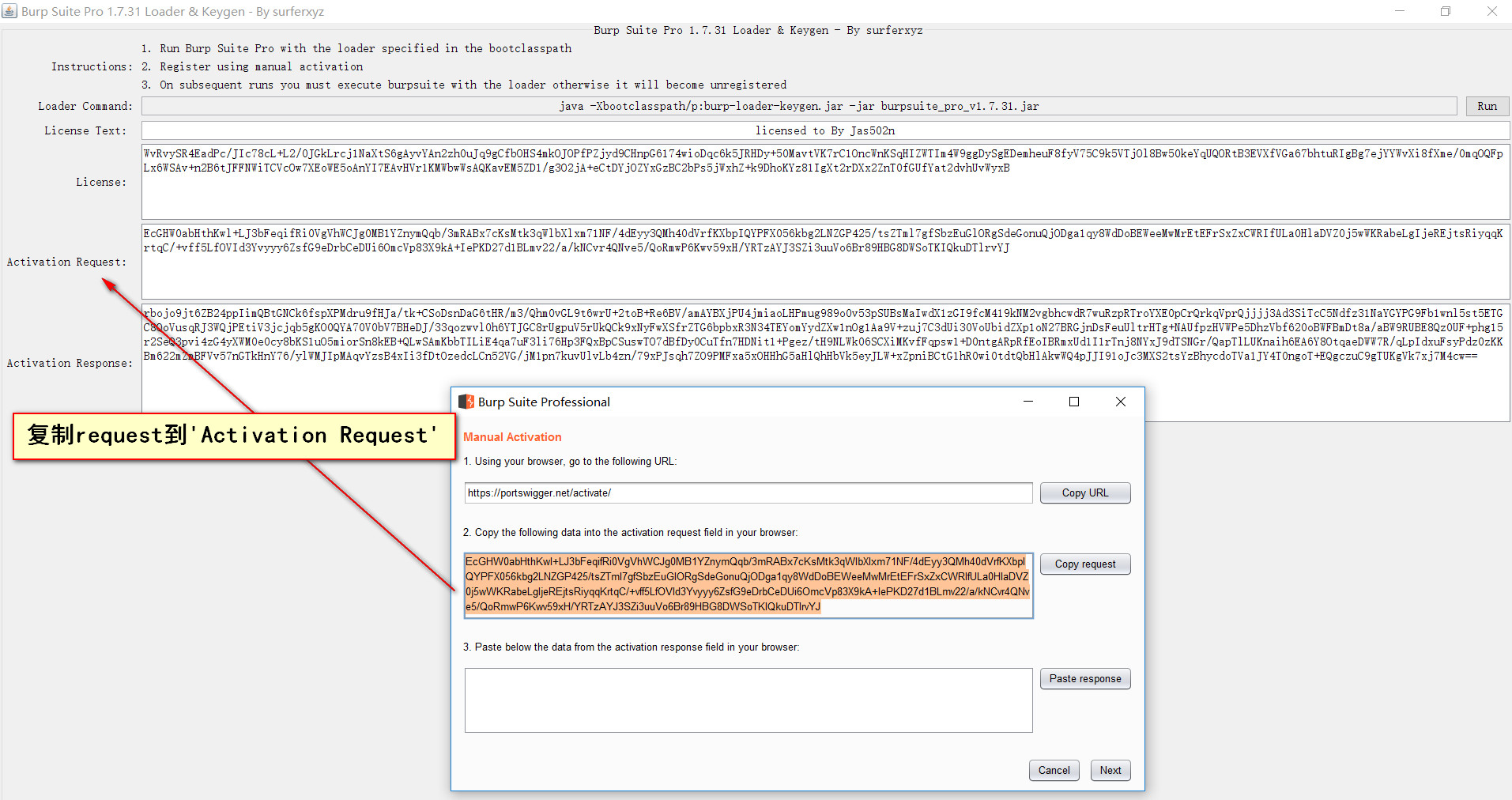Cancel the manual activation dialog

1054,770
